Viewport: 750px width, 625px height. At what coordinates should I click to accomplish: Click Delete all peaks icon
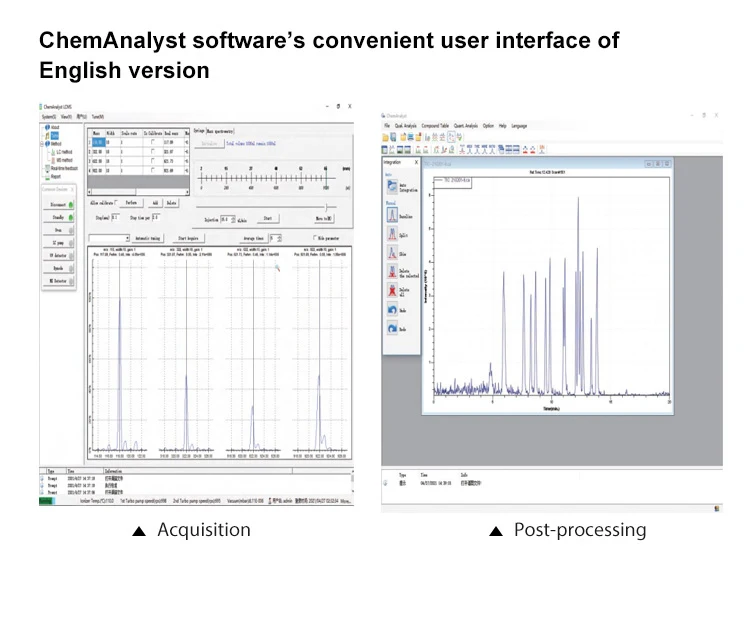click(x=392, y=290)
